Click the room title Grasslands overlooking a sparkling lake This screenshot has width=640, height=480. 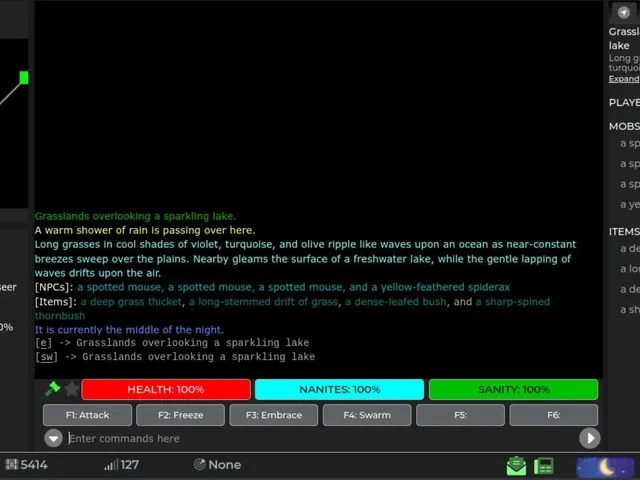135,216
